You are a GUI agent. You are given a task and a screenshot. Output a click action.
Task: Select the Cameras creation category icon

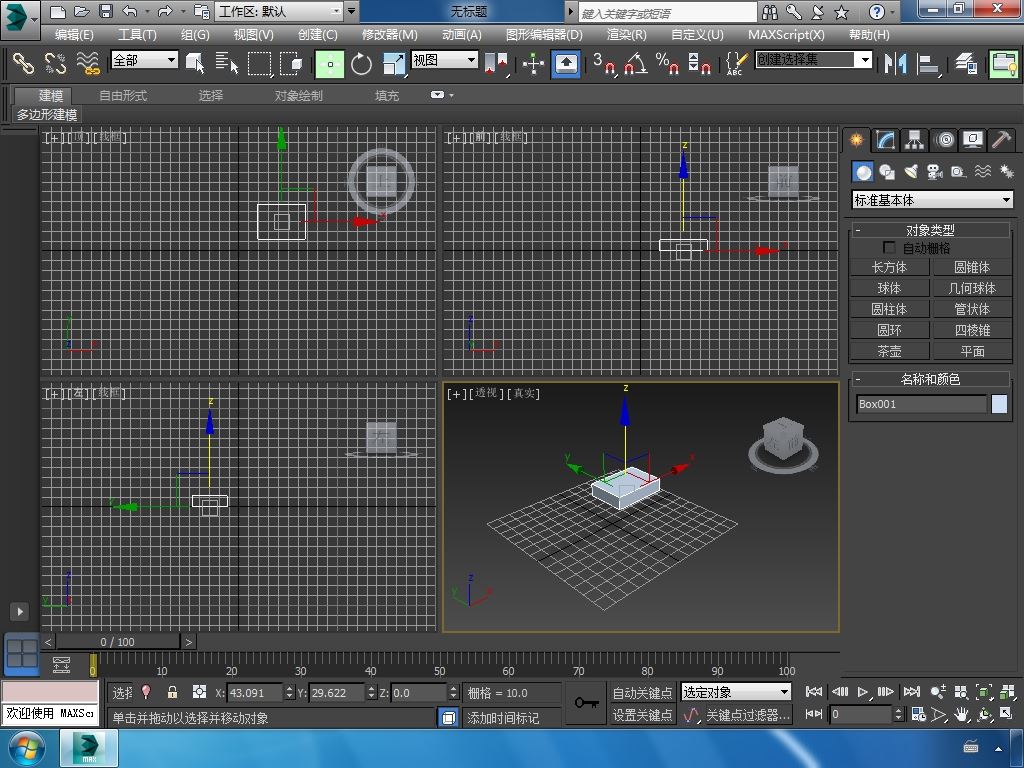point(934,172)
